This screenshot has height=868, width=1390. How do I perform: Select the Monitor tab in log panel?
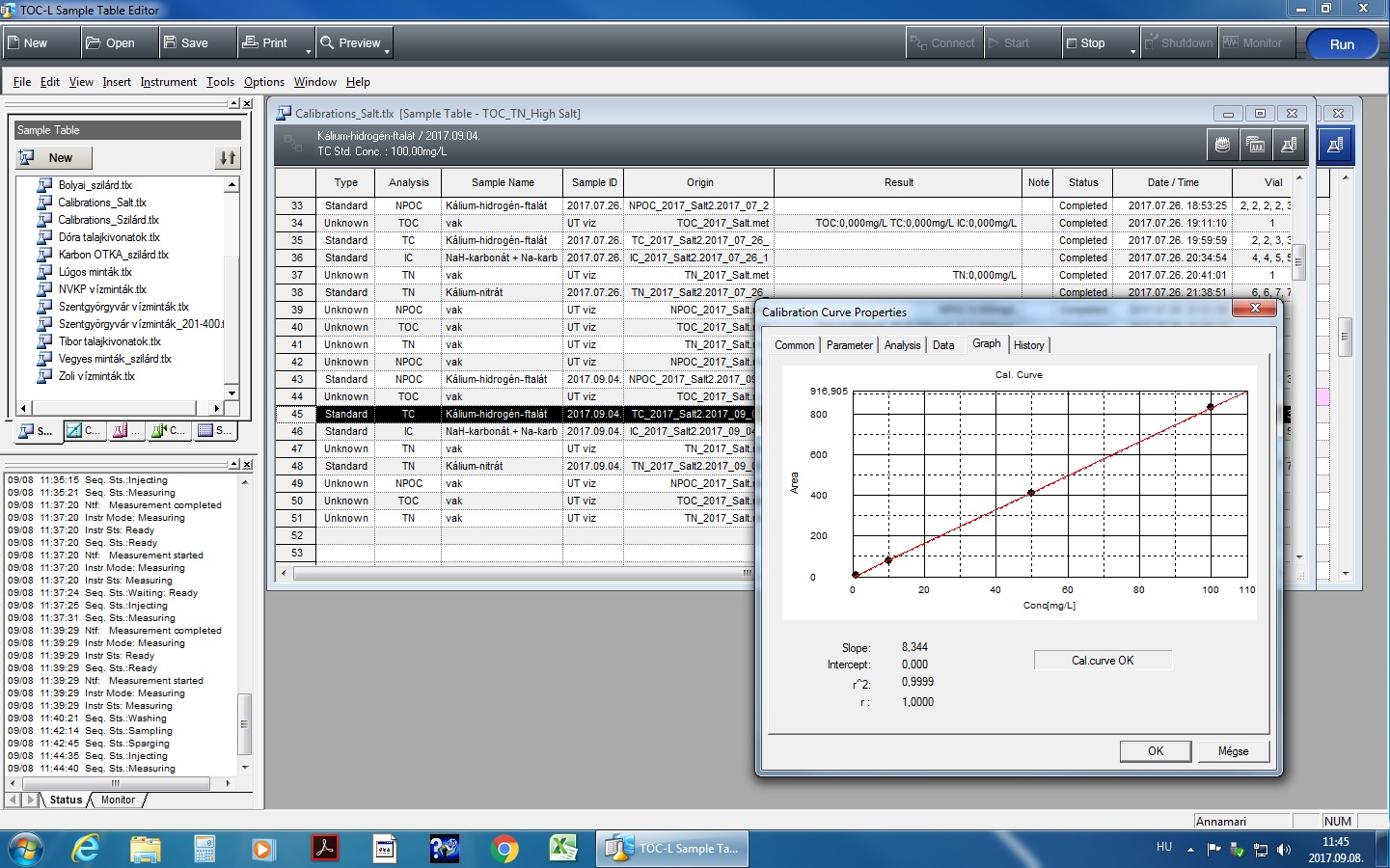(118, 800)
